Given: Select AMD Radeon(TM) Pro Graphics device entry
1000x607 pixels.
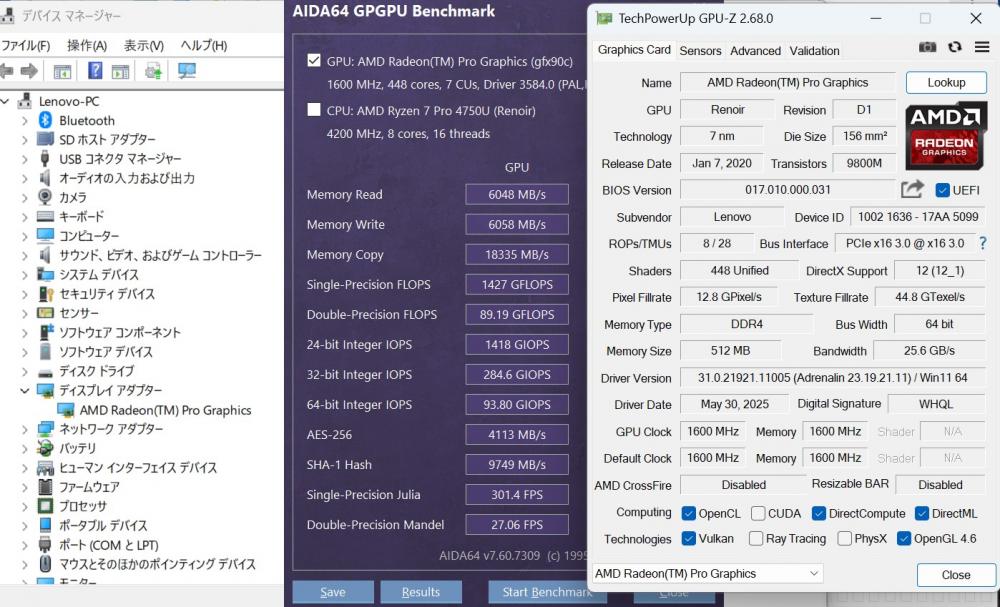Looking at the screenshot, I should [x=165, y=410].
